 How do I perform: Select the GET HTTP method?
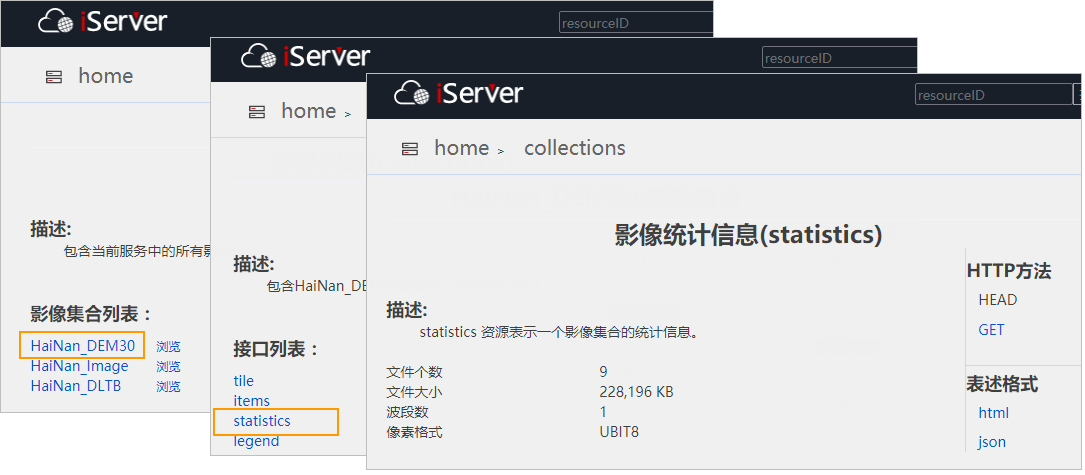[x=991, y=330]
